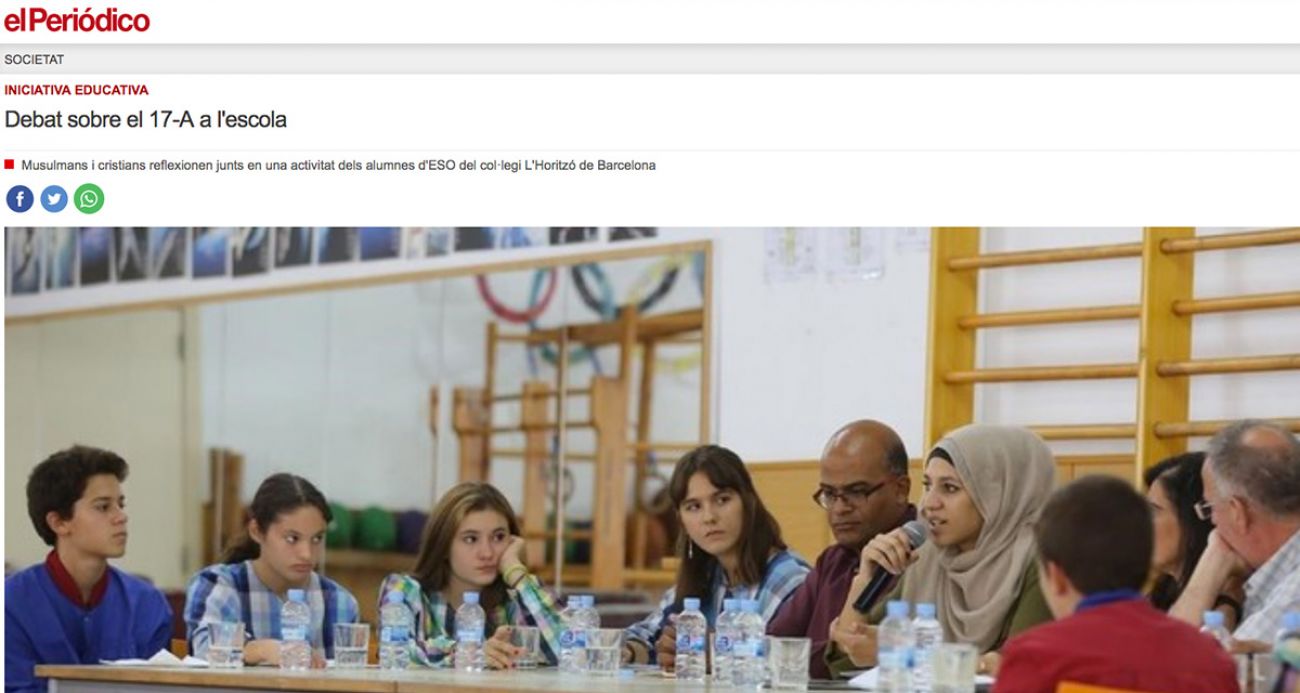Open the elPeriódico homepage logo

(x=77, y=19)
